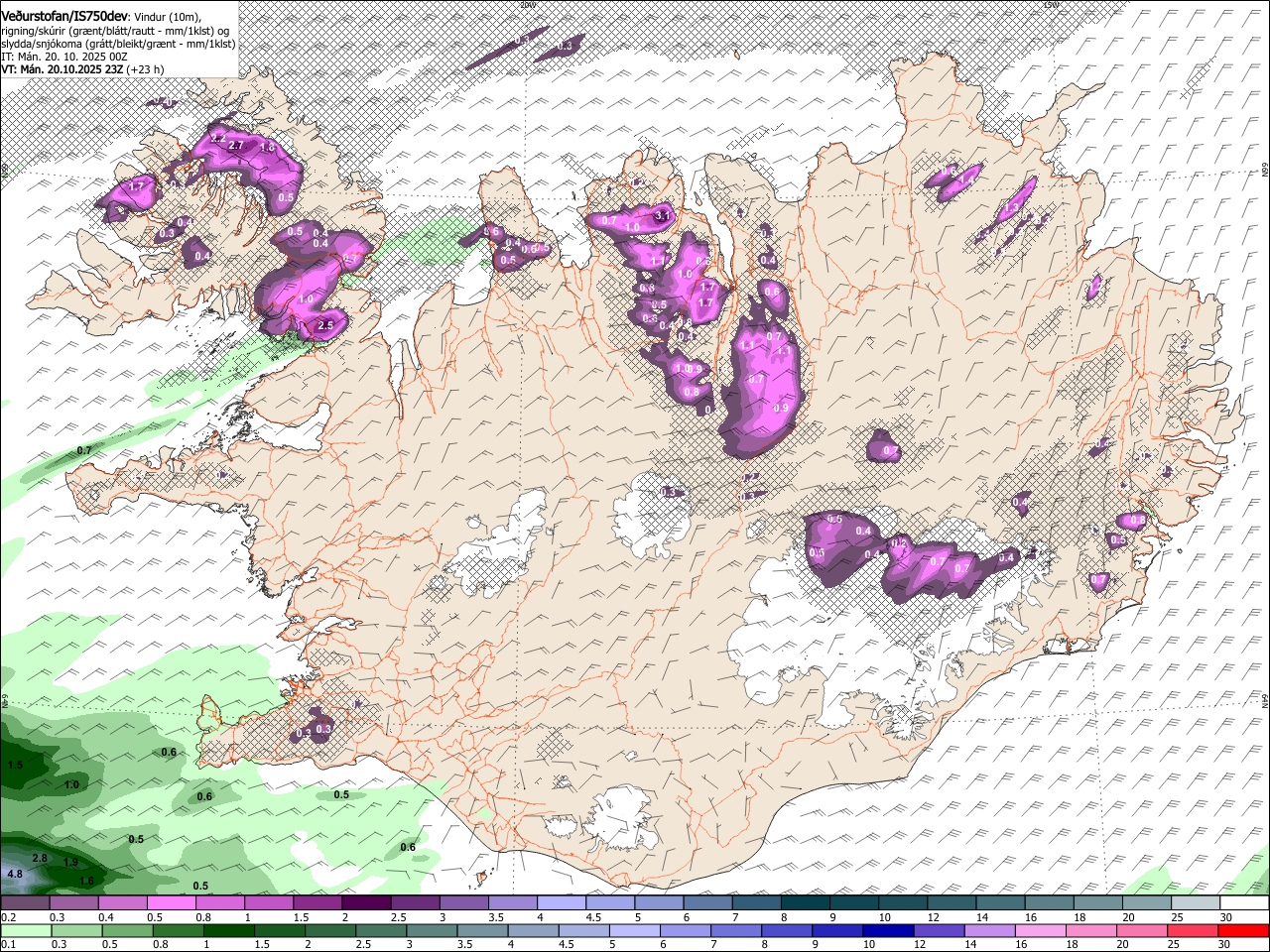Click the light pink 16 rain scale swatch
Viewport: 1270px width, 952px height.
[x=1042, y=931]
